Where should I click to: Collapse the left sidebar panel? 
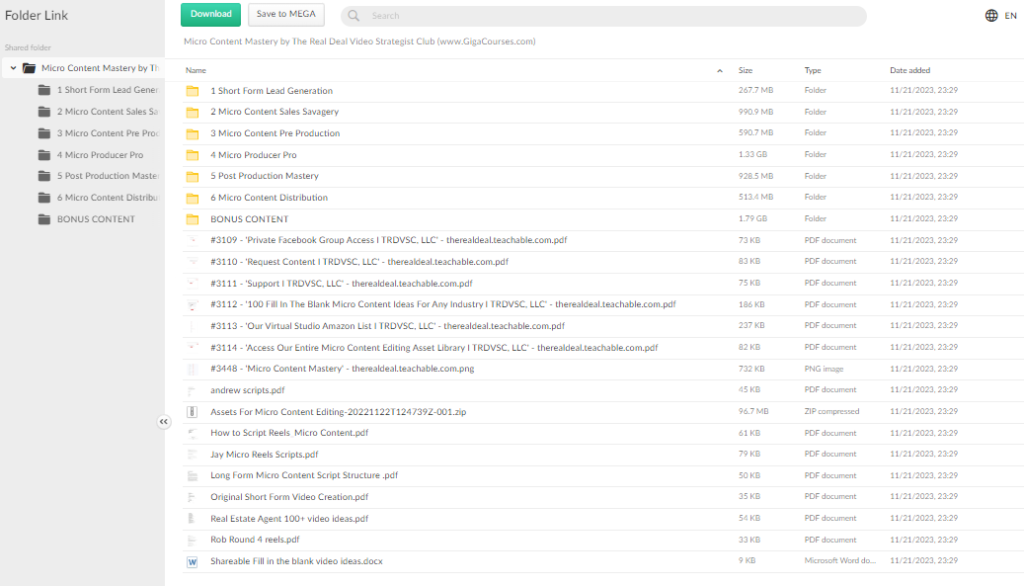pos(164,422)
